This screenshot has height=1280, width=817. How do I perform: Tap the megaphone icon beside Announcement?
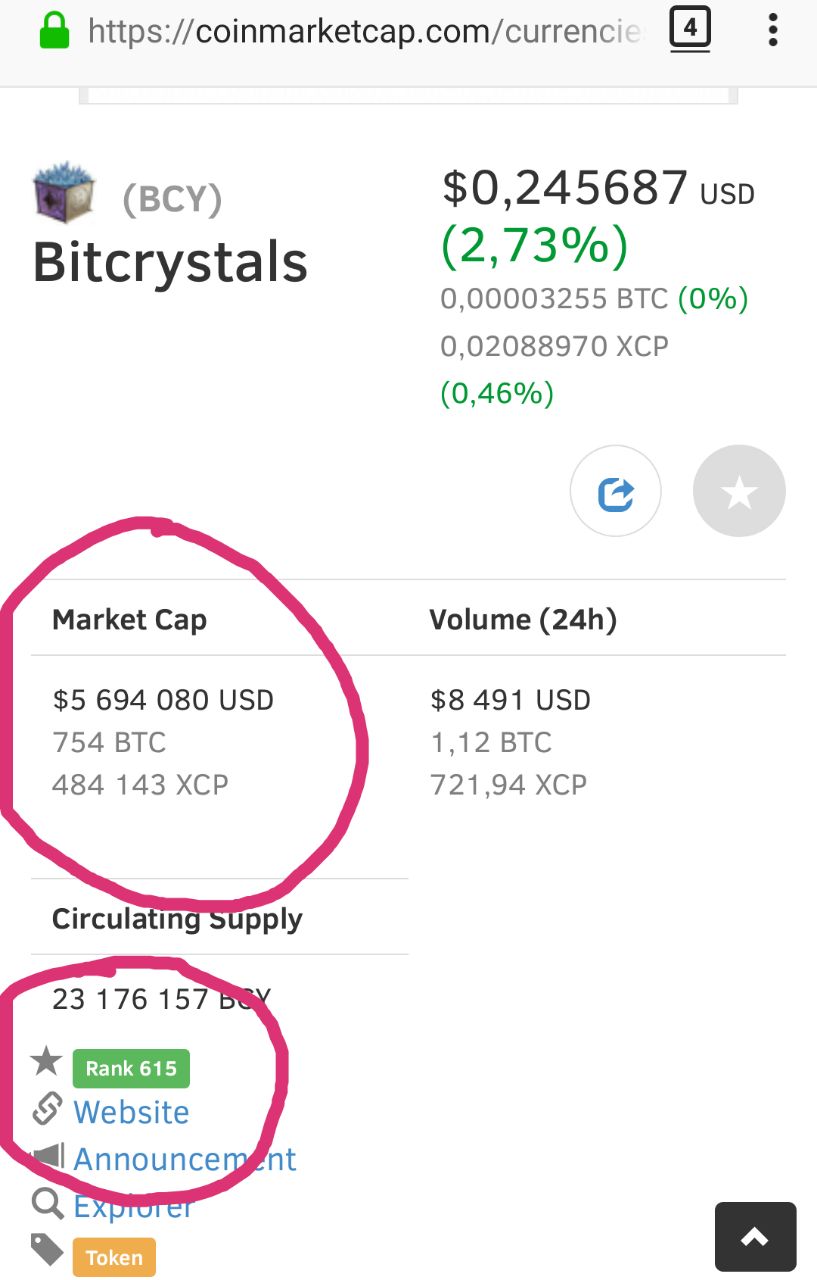[47, 1158]
